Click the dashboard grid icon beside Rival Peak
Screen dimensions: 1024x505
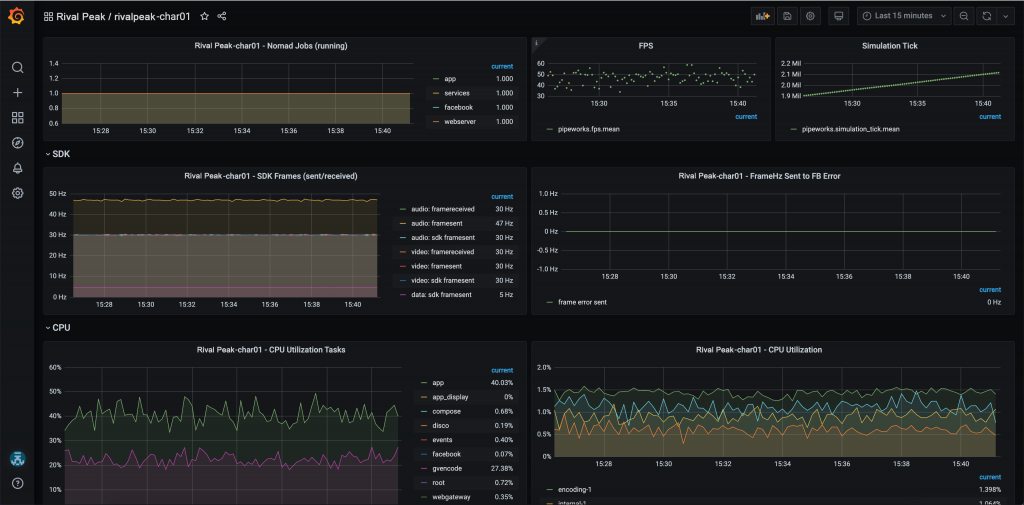click(x=49, y=16)
